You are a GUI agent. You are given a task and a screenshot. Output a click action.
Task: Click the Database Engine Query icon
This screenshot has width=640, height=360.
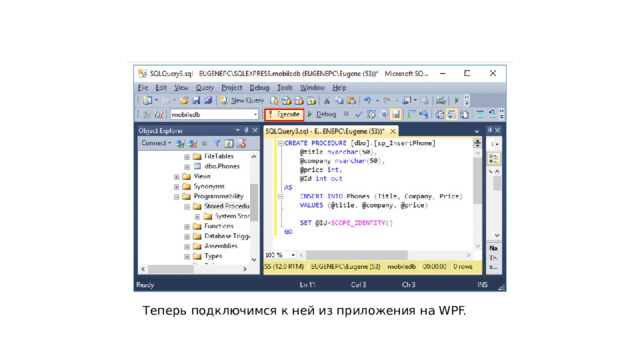click(275, 100)
